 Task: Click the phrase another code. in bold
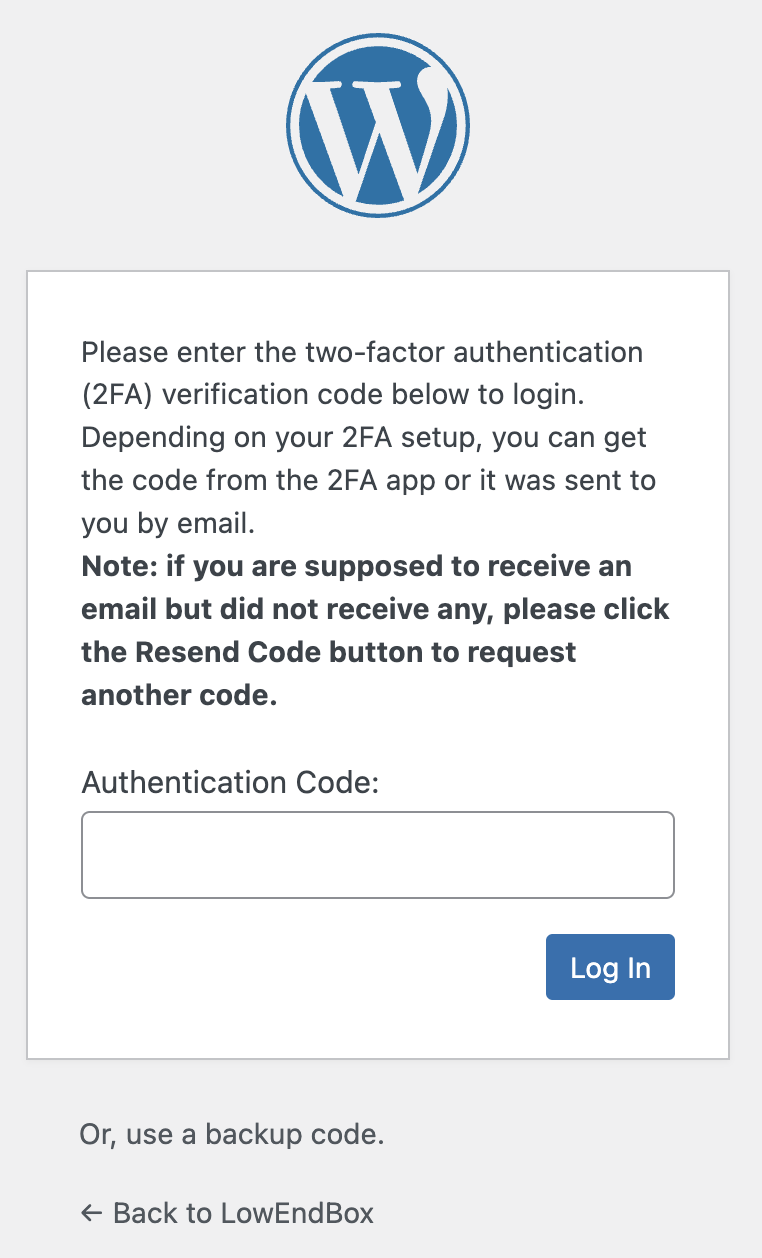tap(179, 695)
